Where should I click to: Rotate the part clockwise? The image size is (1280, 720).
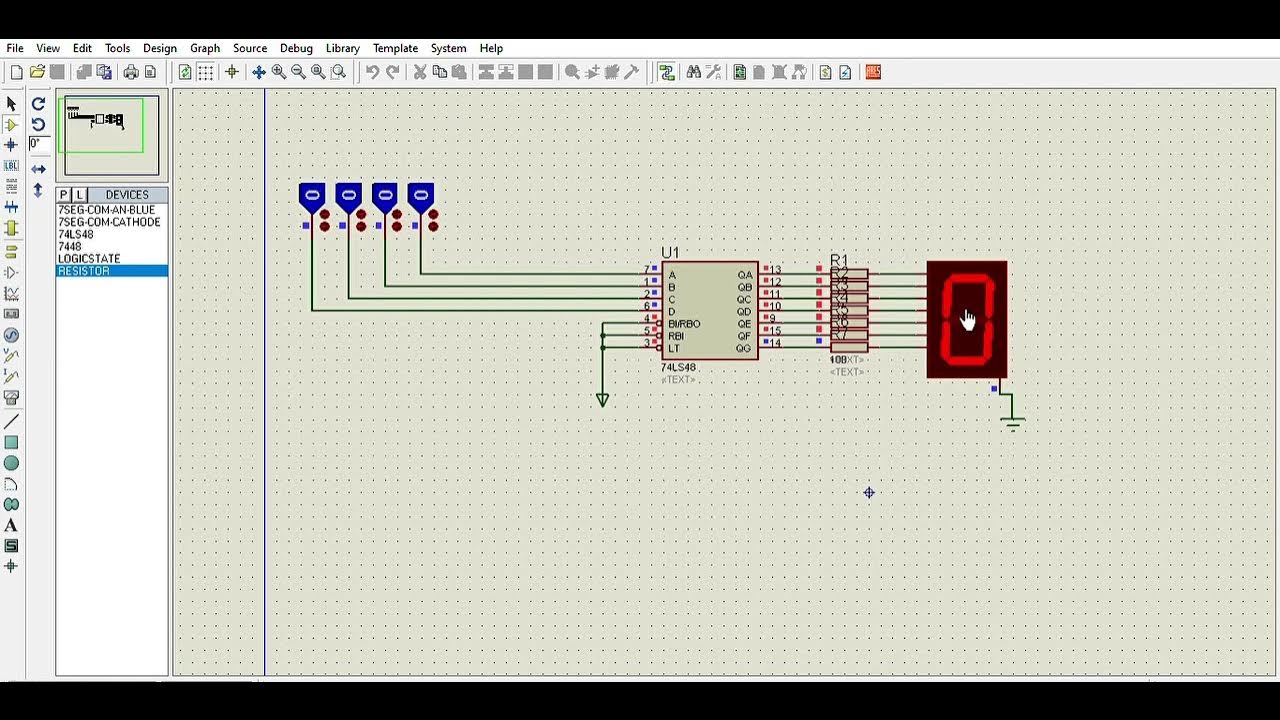38,104
